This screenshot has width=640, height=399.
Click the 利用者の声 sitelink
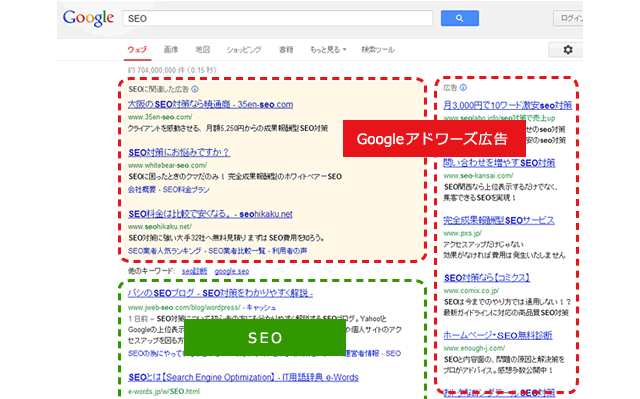point(290,251)
